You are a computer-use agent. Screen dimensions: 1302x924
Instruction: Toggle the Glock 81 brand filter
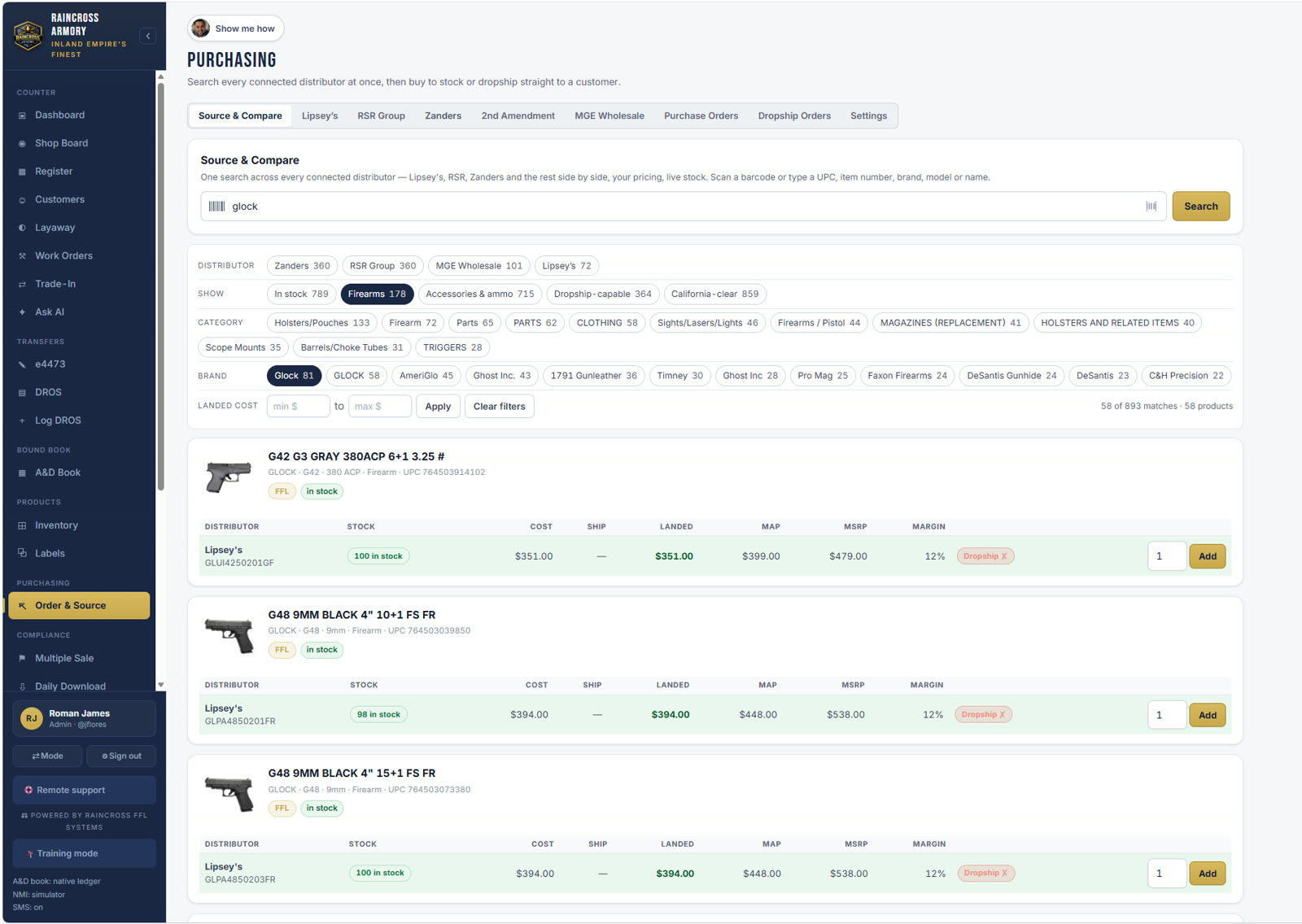pos(294,376)
